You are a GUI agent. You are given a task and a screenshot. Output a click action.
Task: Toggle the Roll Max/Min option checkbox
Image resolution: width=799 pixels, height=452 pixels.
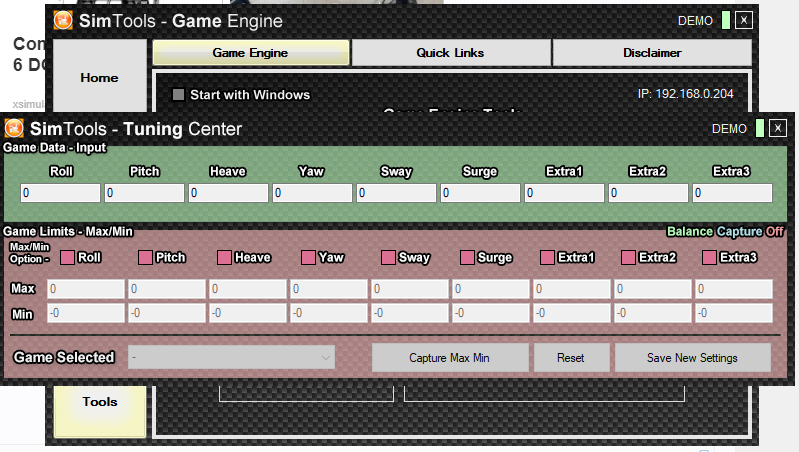pyautogui.click(x=67, y=257)
